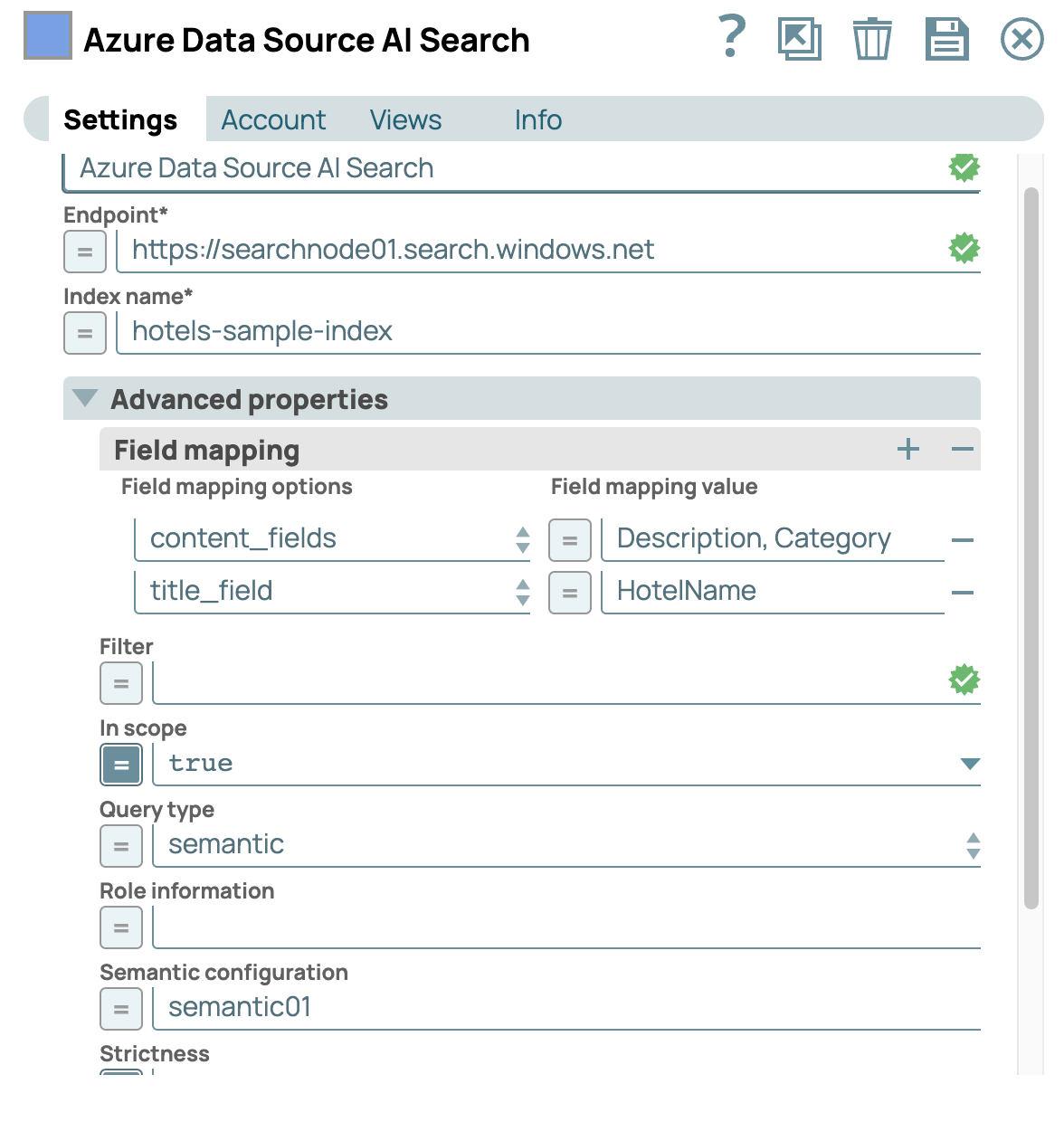The image size is (1064, 1122).
Task: Open the help question mark icon
Action: (x=732, y=38)
